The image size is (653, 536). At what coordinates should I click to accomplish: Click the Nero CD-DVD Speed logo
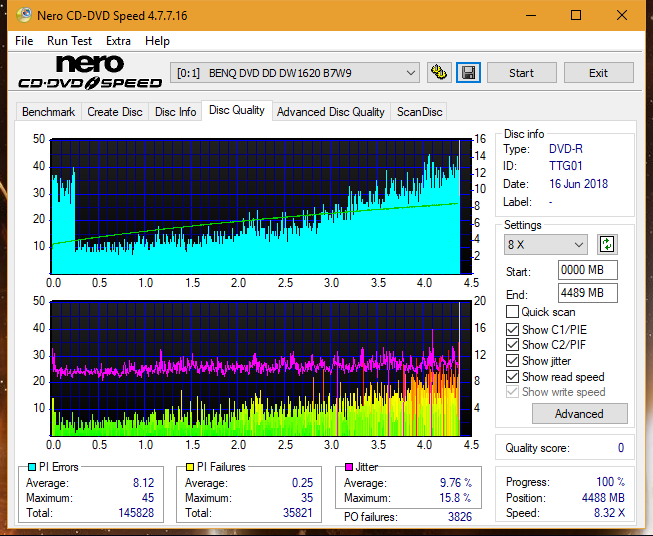point(90,72)
